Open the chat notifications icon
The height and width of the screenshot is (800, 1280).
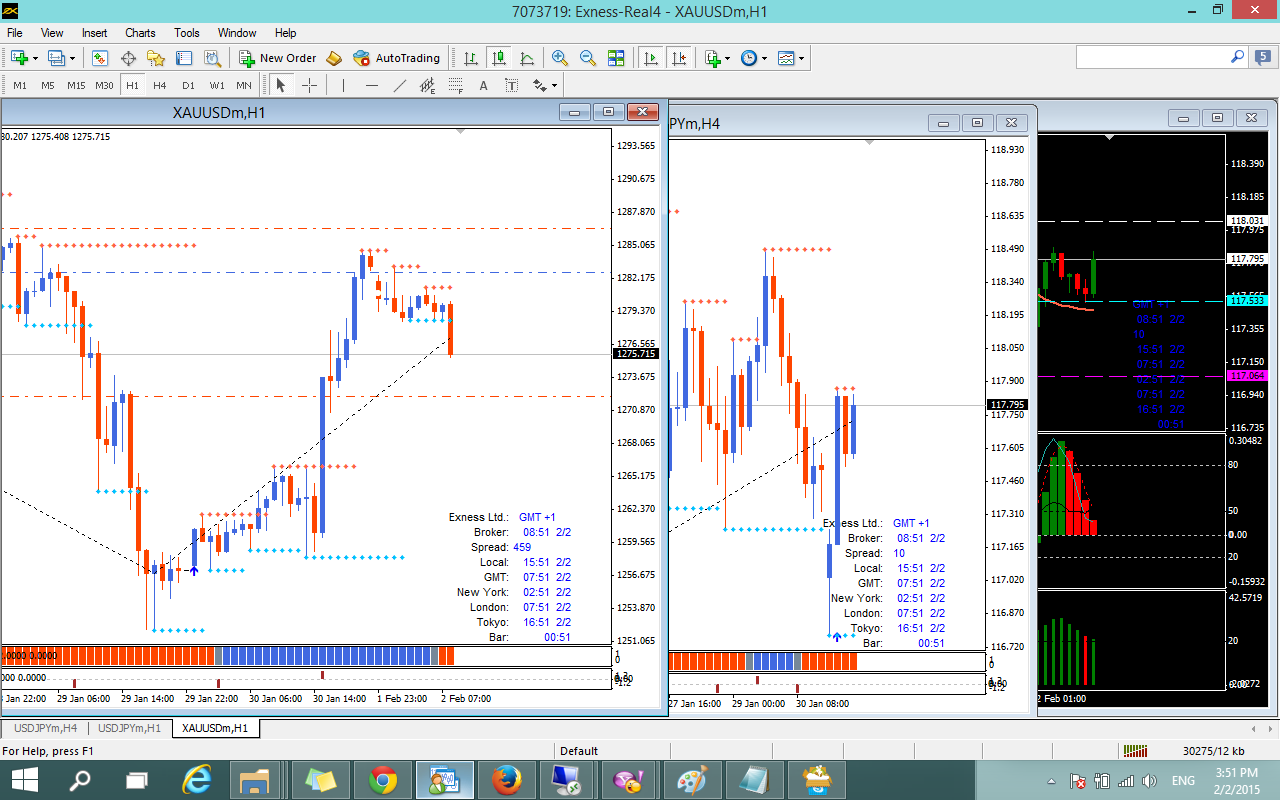pyautogui.click(x=1261, y=58)
